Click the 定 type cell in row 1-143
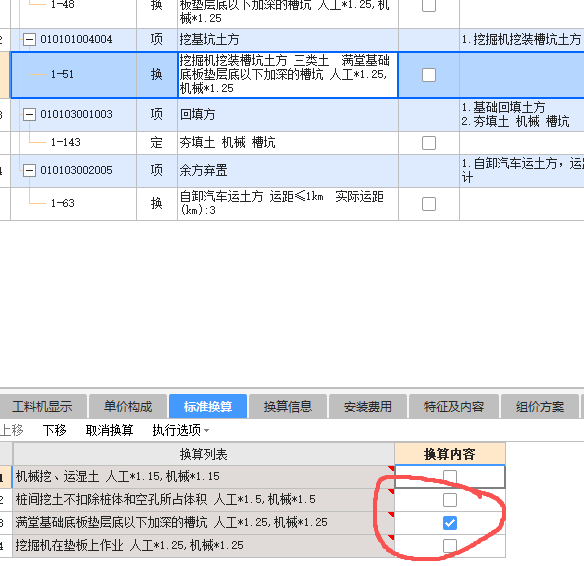 click(x=157, y=143)
